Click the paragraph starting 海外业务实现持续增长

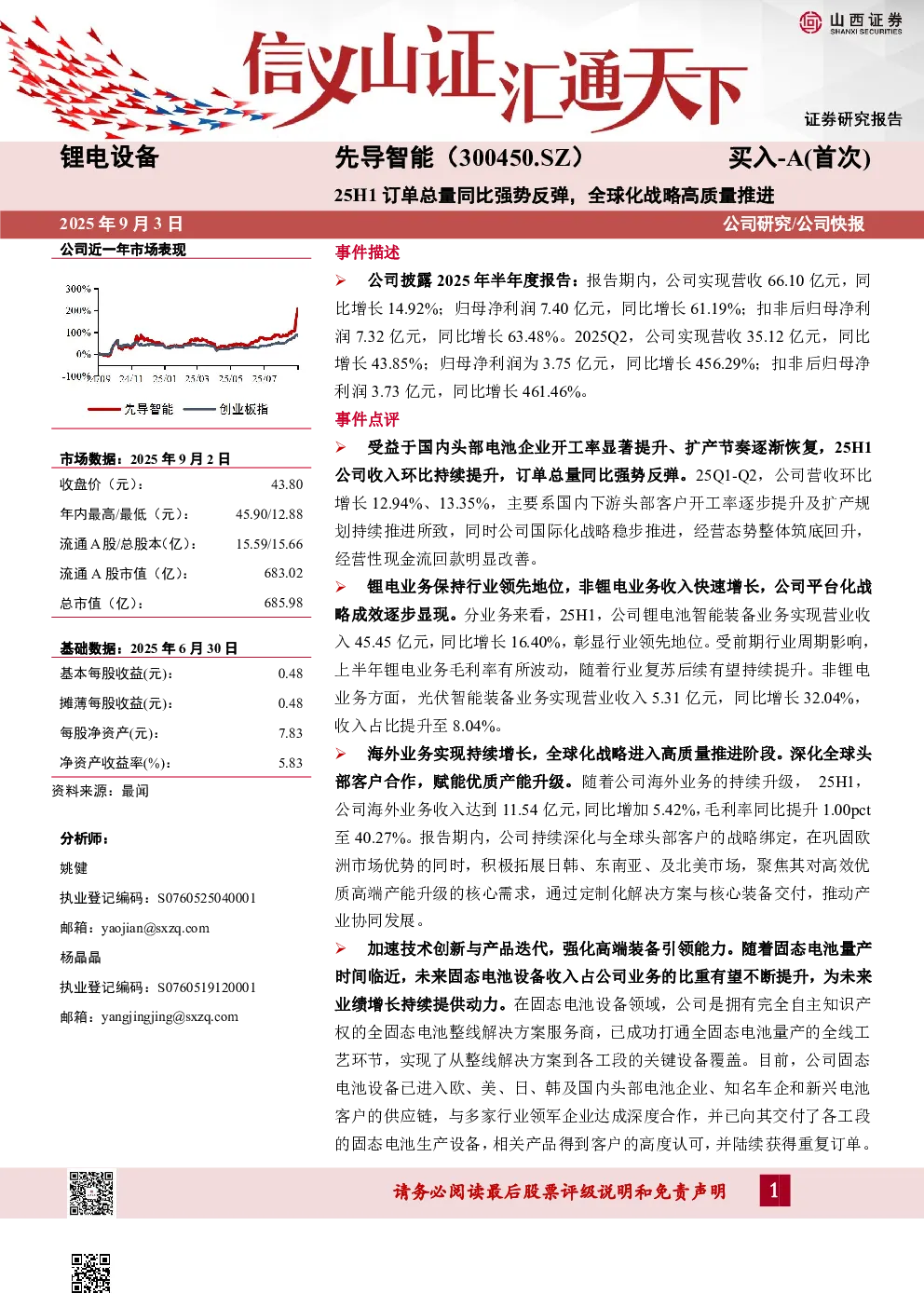point(604,837)
